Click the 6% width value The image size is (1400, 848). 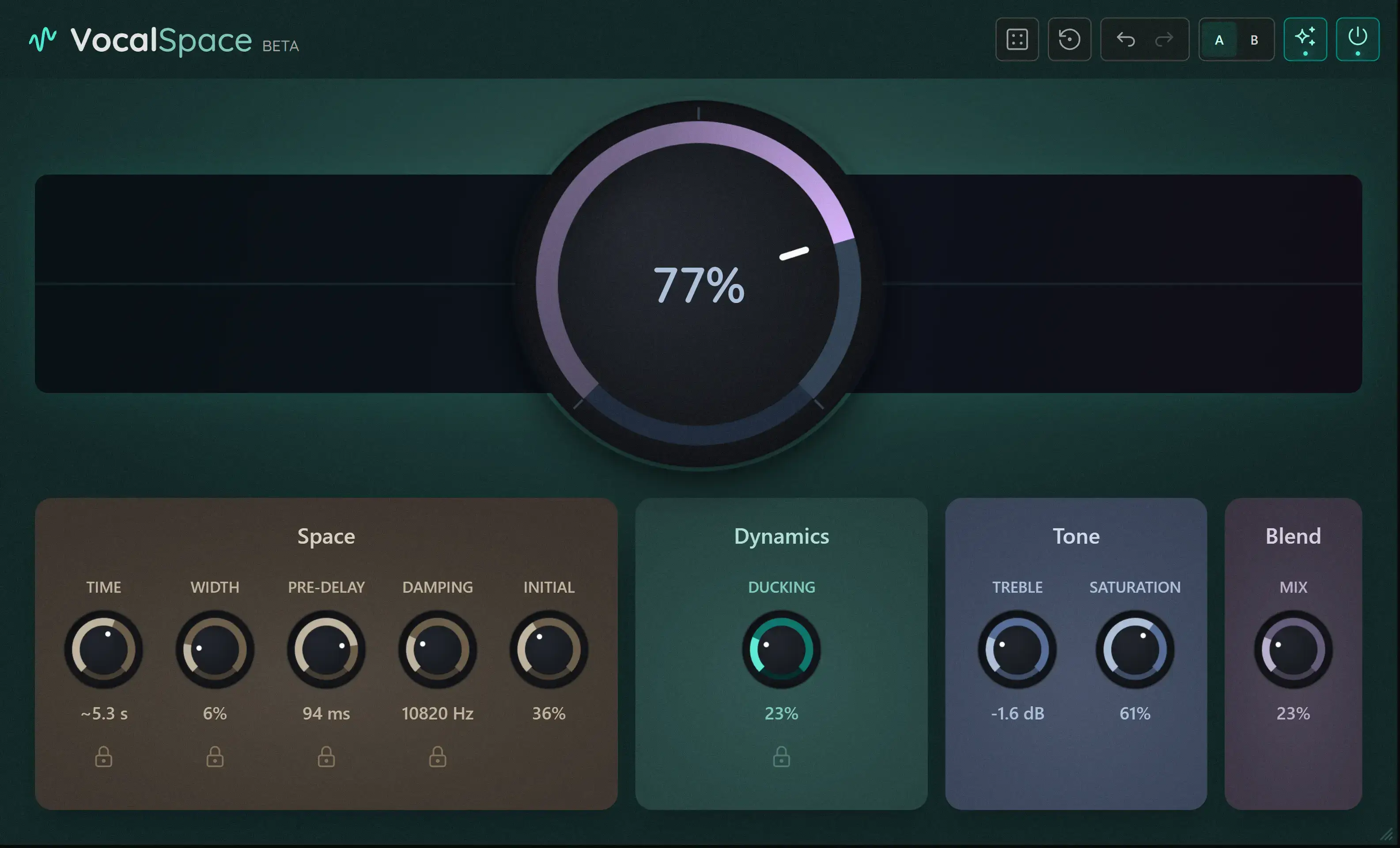tap(215, 713)
